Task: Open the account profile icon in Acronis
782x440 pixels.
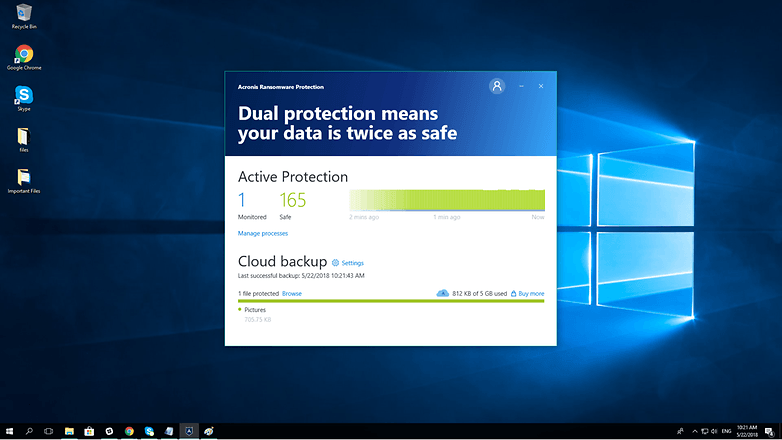Action: coord(497,87)
